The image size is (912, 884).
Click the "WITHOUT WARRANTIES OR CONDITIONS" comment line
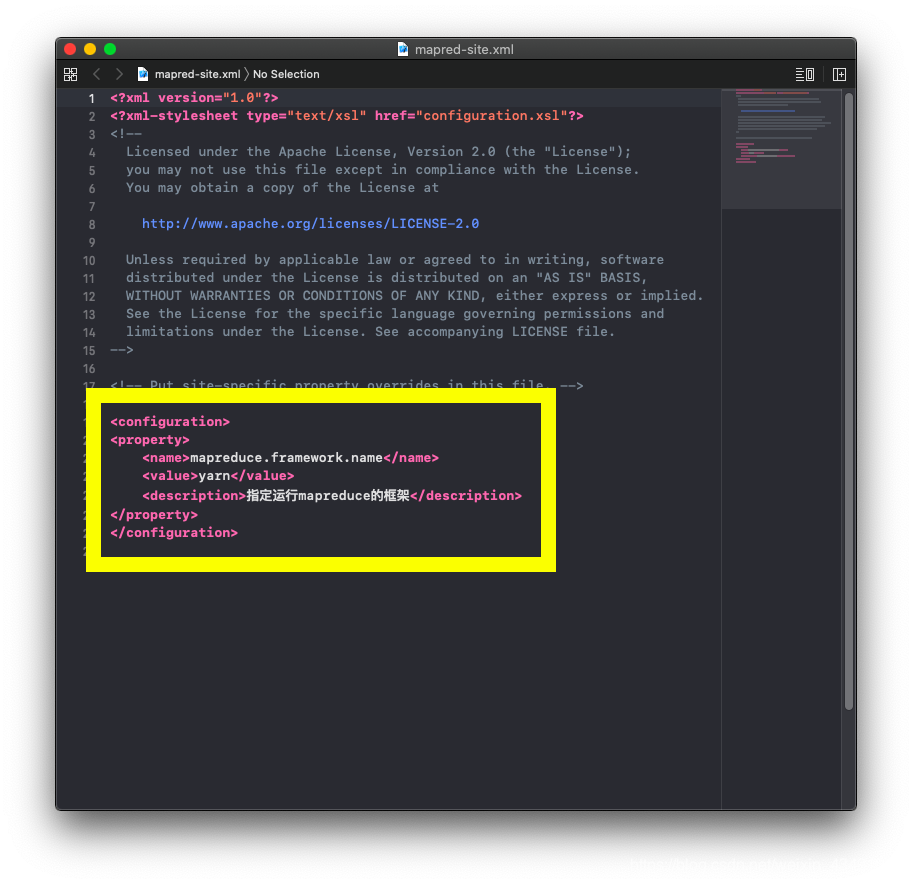[x=414, y=296]
